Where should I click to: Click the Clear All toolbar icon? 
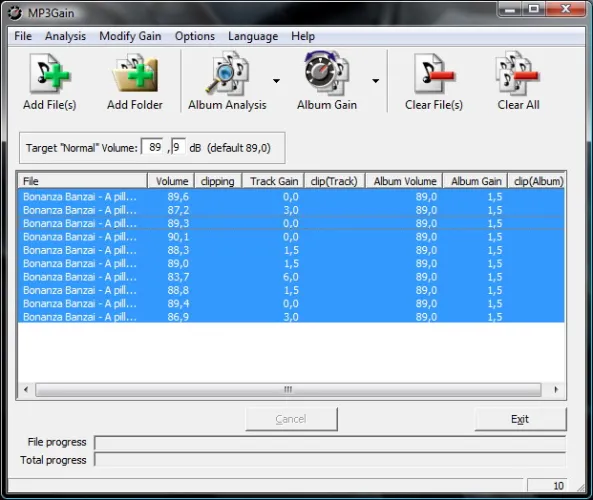pyautogui.click(x=518, y=81)
